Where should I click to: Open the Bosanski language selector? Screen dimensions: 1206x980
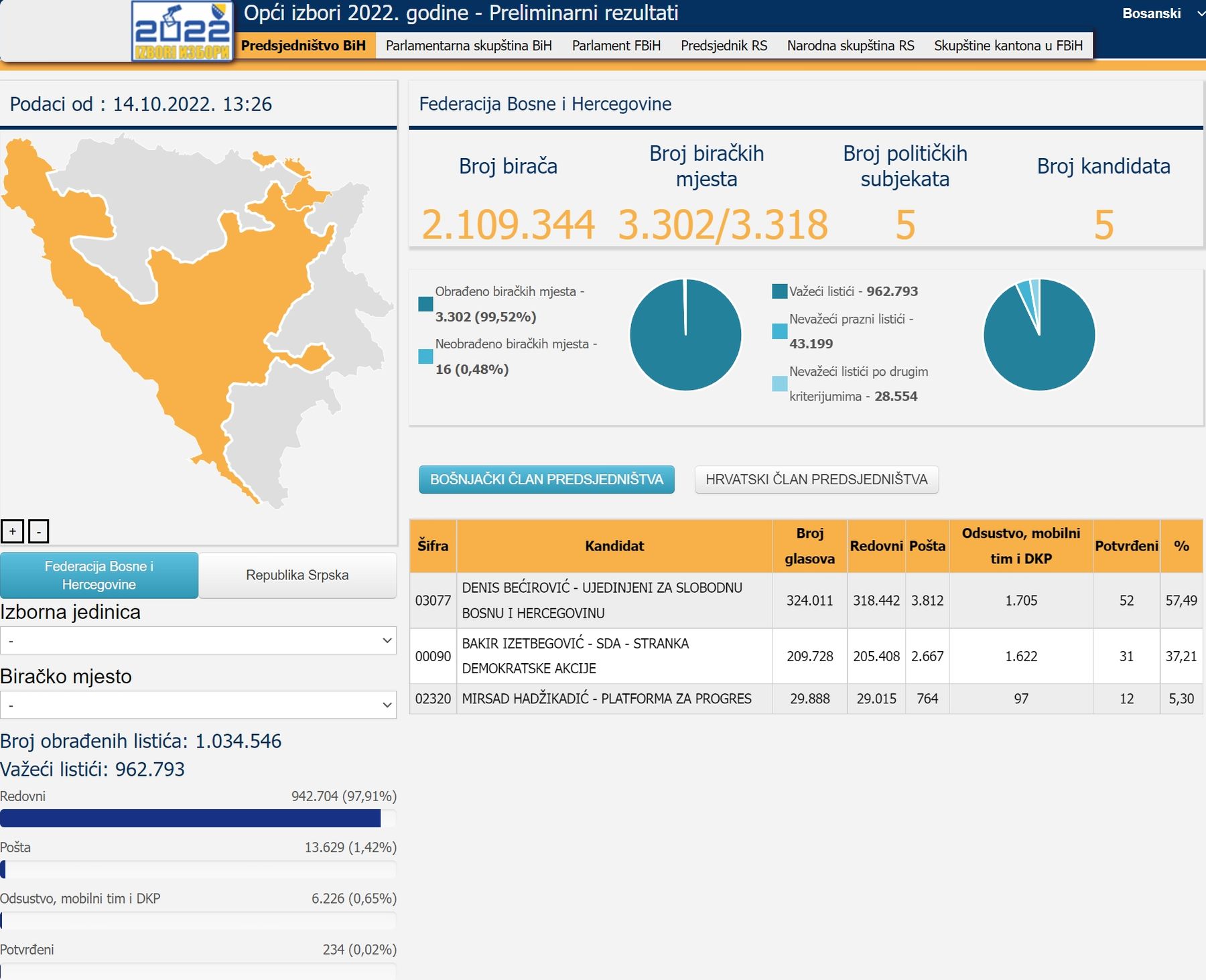coord(1160,13)
